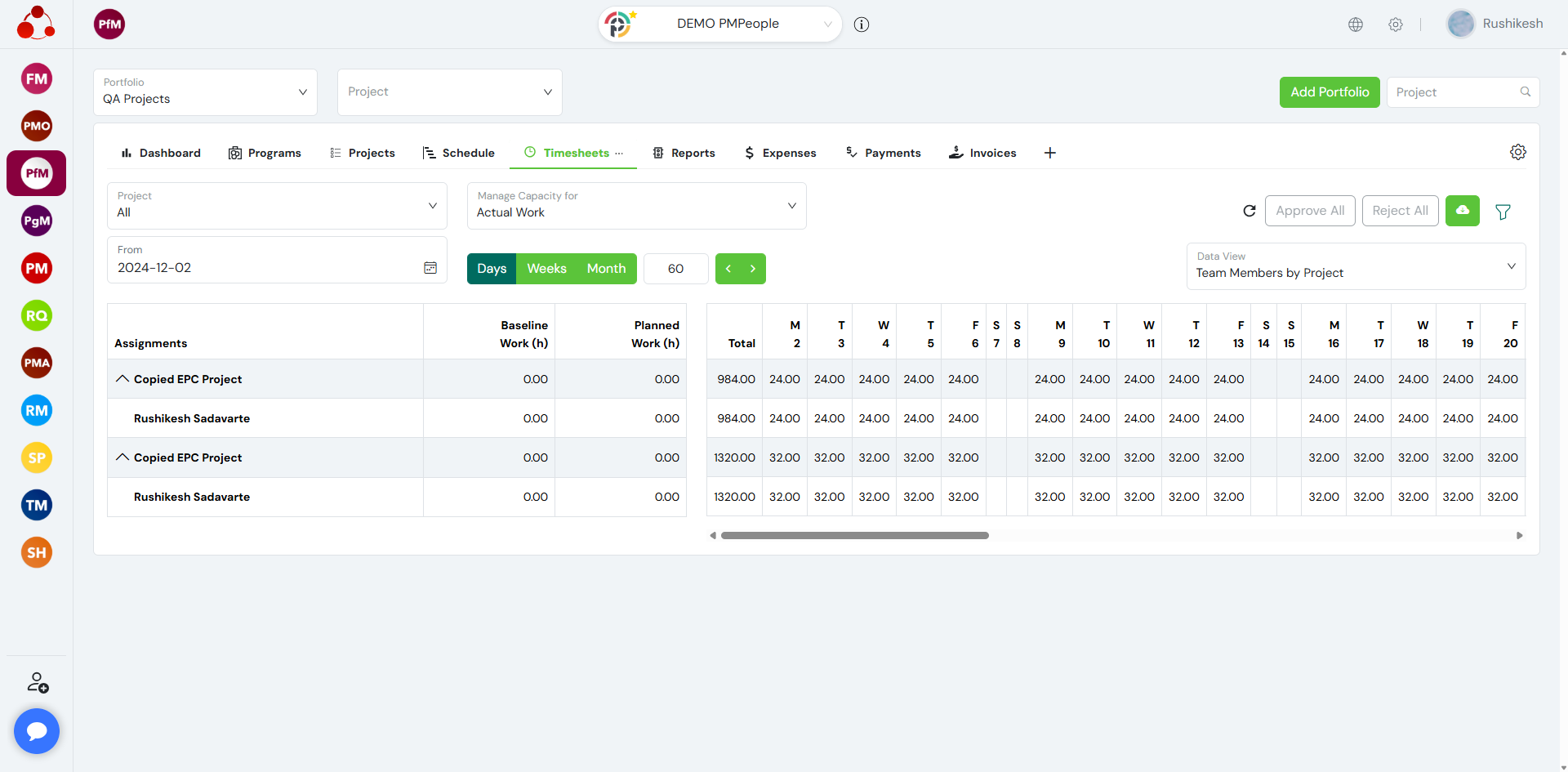Switch view granularity to Weeks
Screen dimensions: 1568x772
546,269
